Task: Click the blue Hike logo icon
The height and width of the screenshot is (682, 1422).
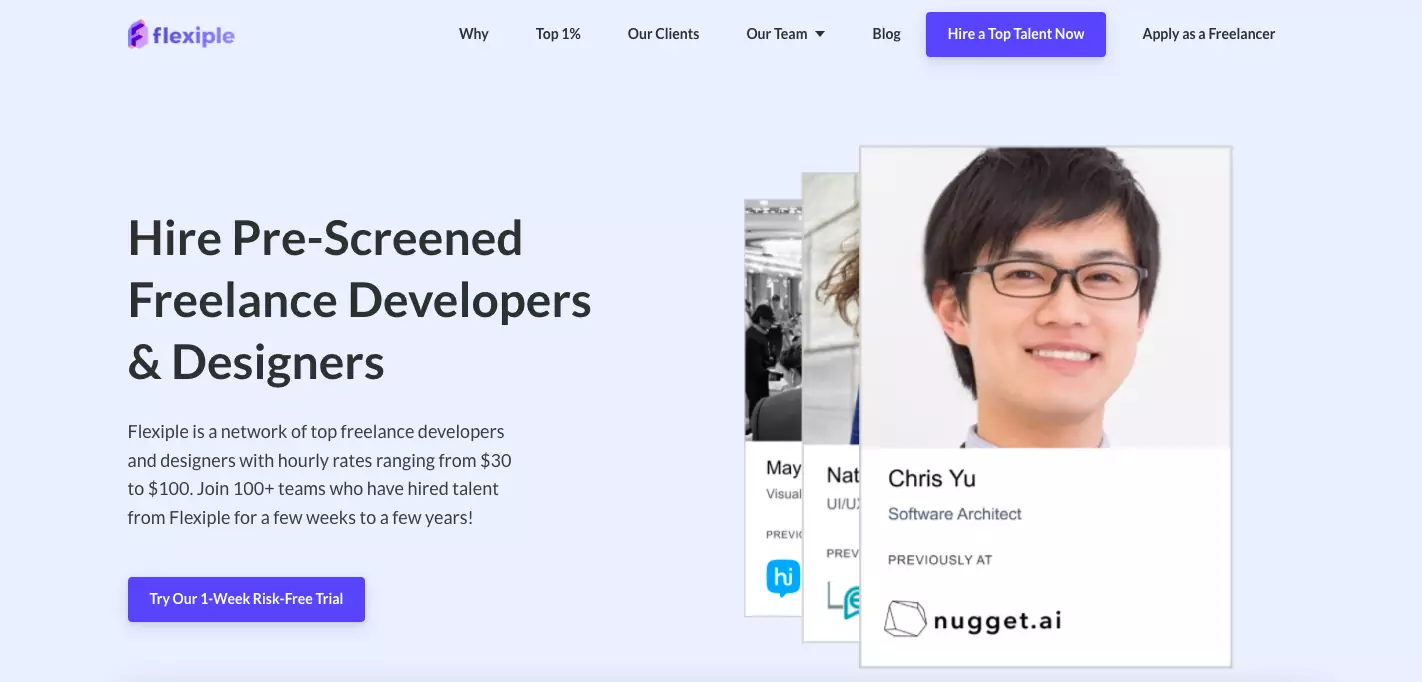Action: click(782, 578)
